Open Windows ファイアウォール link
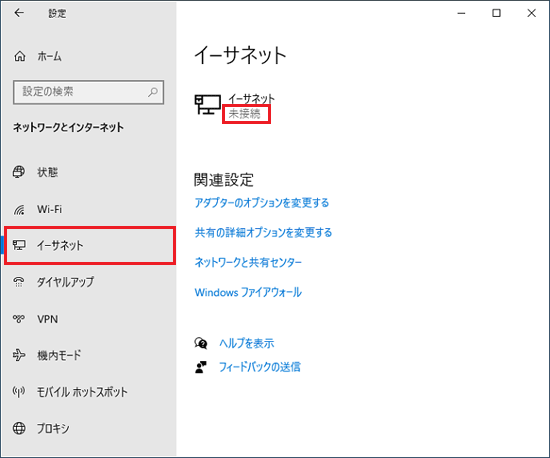550x458 pixels. (248, 292)
